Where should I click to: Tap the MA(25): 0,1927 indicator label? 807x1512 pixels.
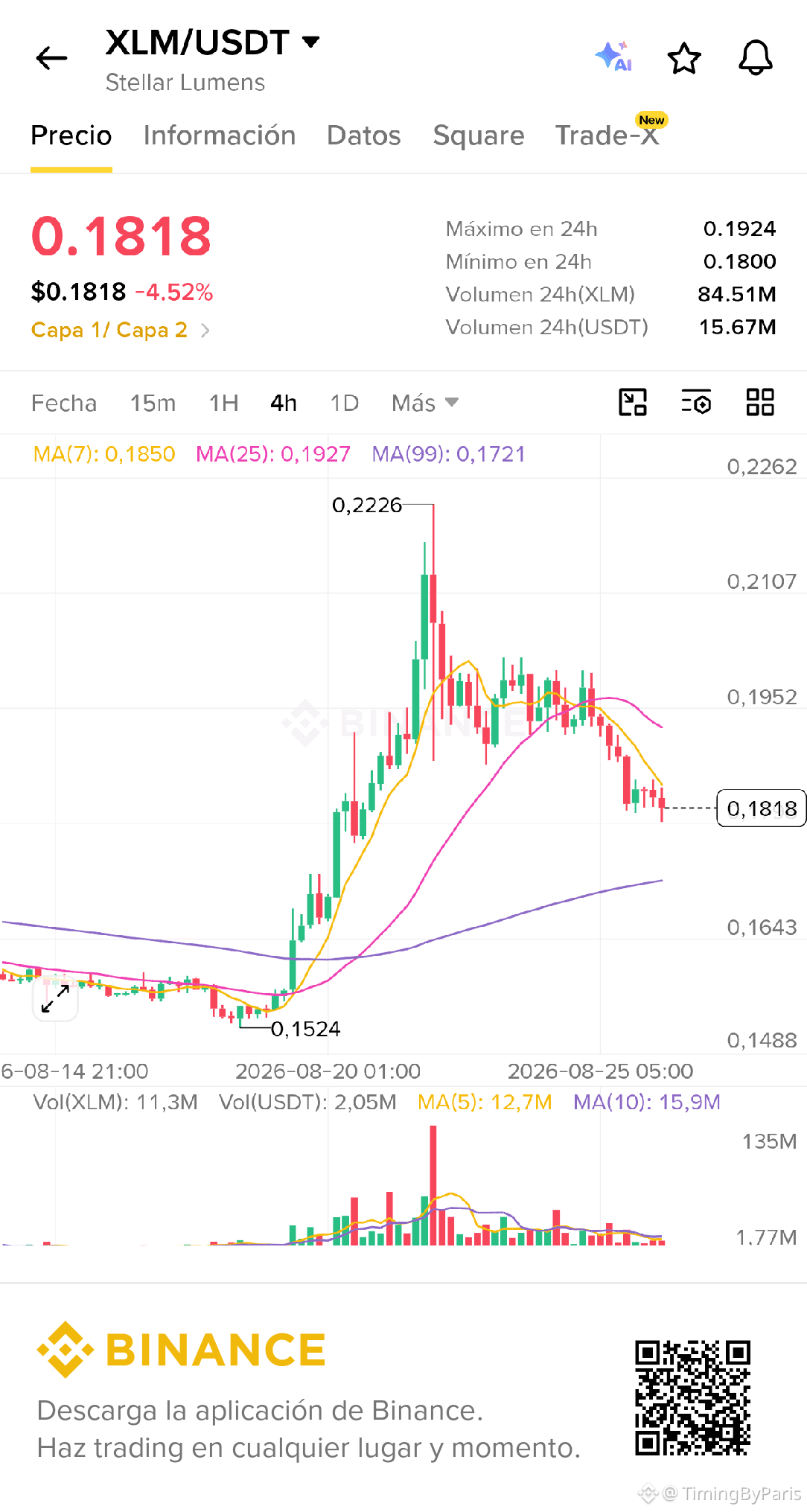coord(273,454)
